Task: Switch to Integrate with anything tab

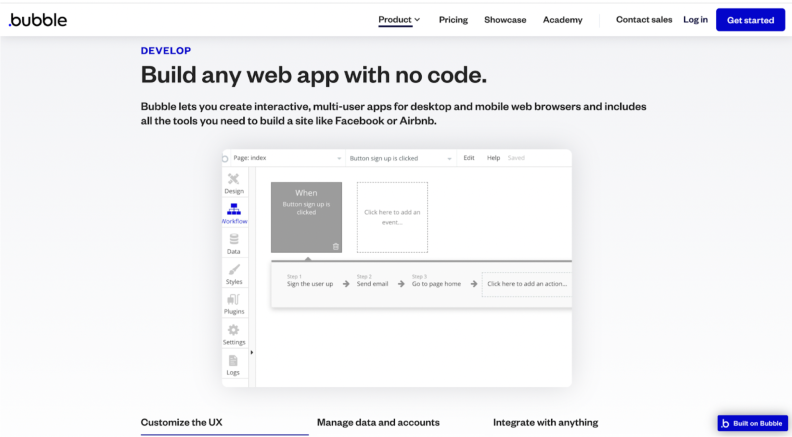Action: 546,423
